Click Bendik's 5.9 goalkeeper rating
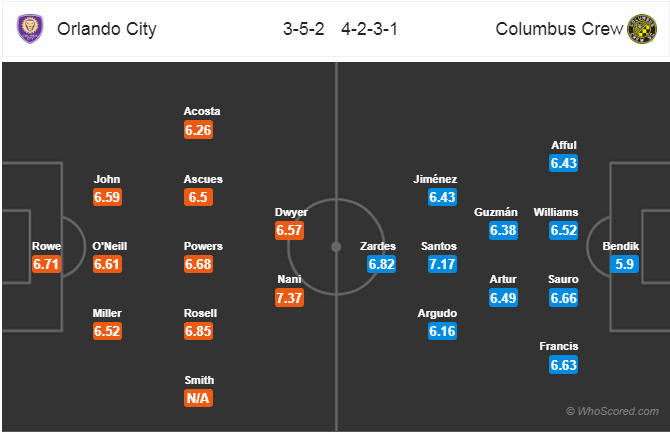 624,264
